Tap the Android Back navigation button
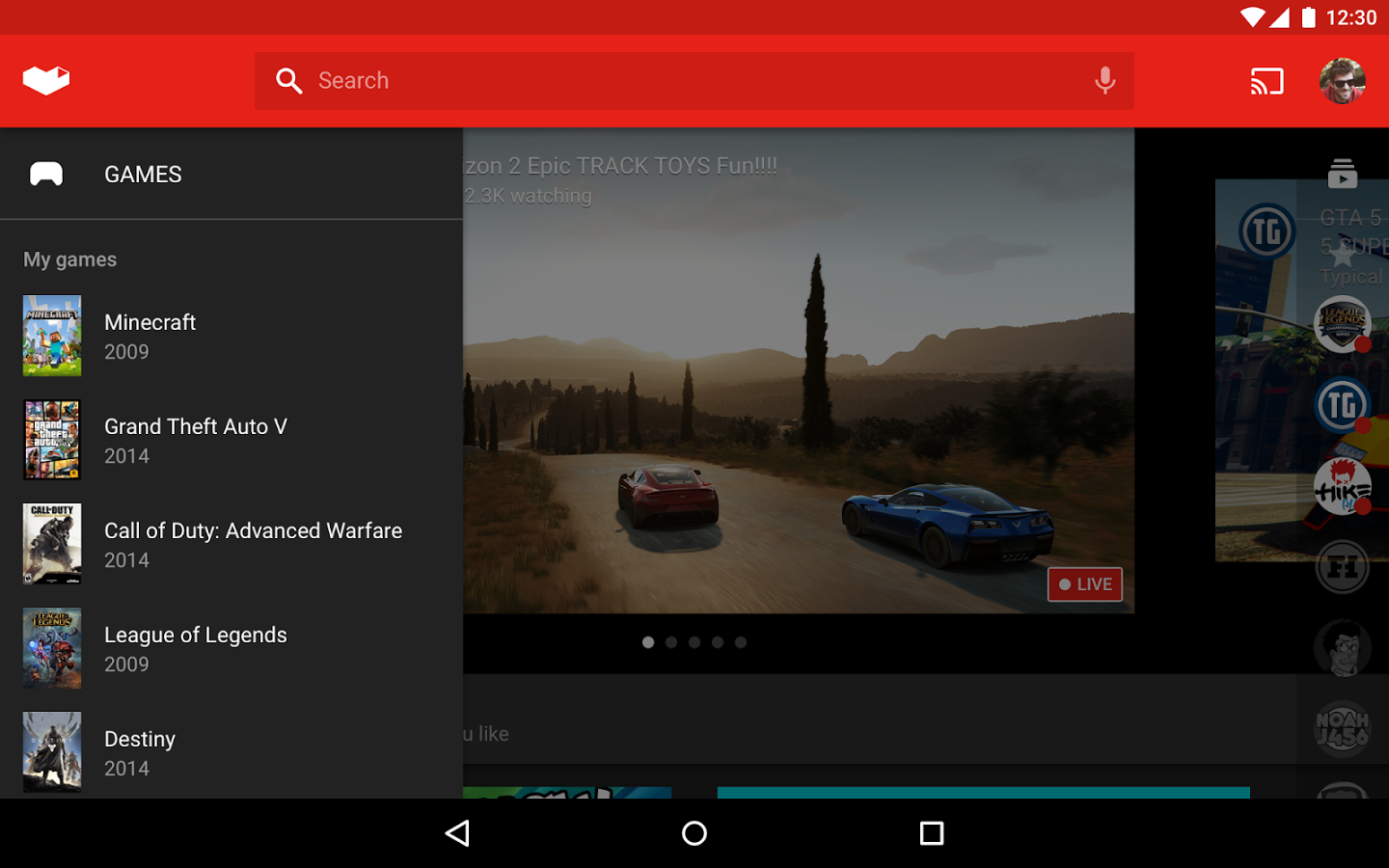This screenshot has width=1389, height=868. (x=457, y=833)
